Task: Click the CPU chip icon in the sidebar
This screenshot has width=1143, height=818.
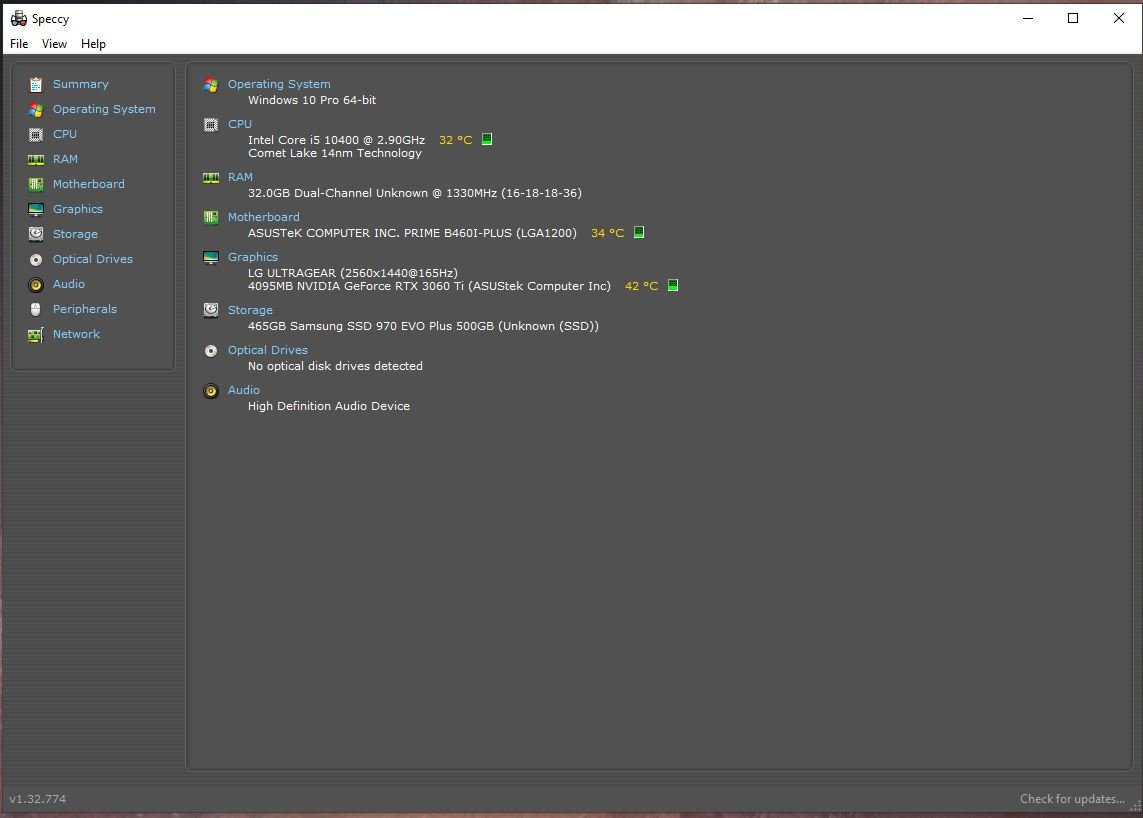Action: click(36, 134)
